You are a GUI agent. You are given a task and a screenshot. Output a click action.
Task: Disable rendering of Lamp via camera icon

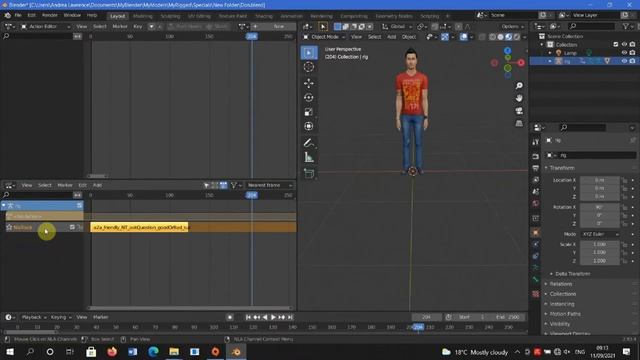point(632,53)
